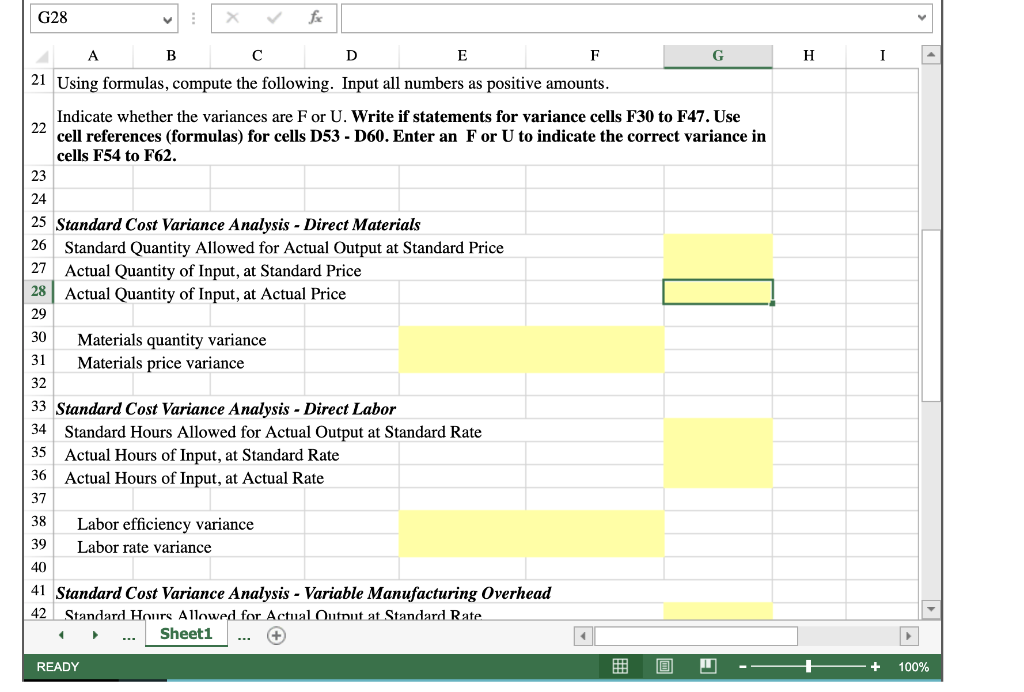Cancel entry with the X formula bar icon
This screenshot has height=692, width=1024.
click(232, 18)
